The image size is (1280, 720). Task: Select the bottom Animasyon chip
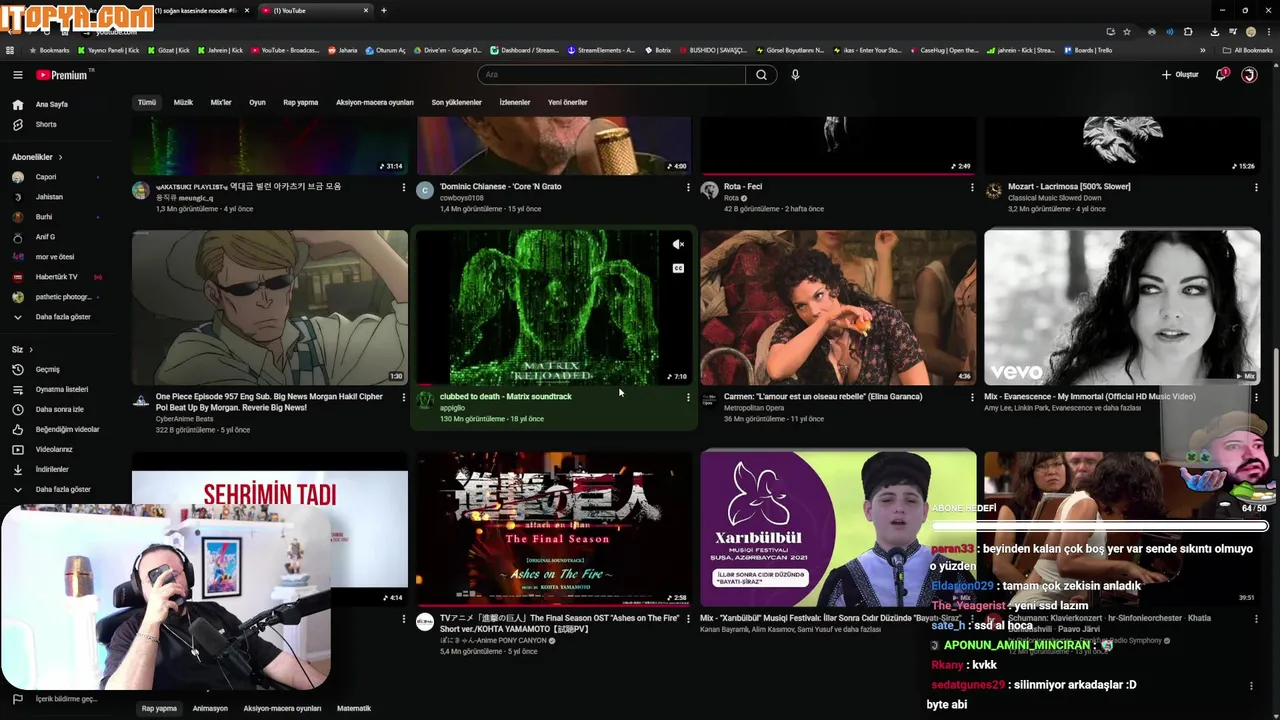[x=210, y=708]
